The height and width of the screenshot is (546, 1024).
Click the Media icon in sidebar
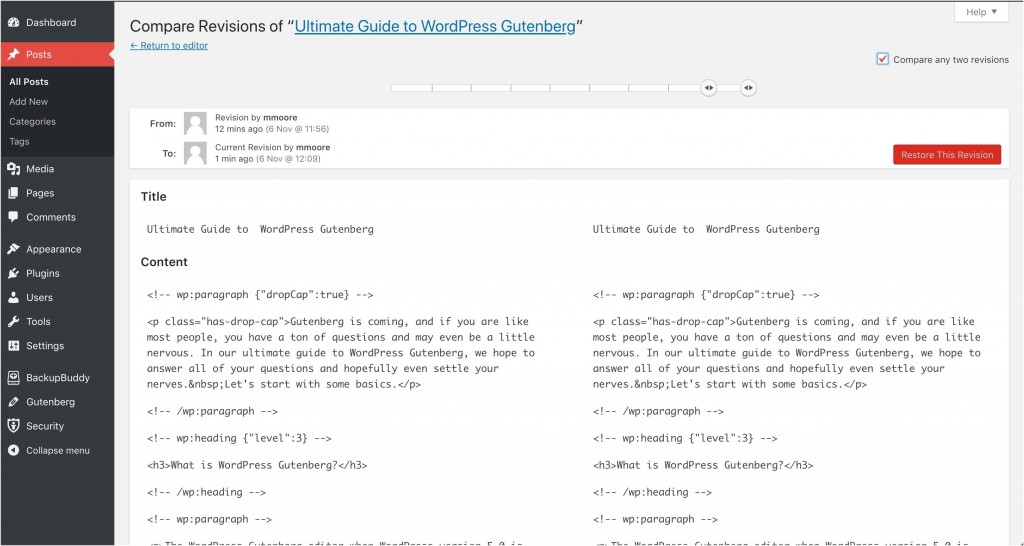14,169
